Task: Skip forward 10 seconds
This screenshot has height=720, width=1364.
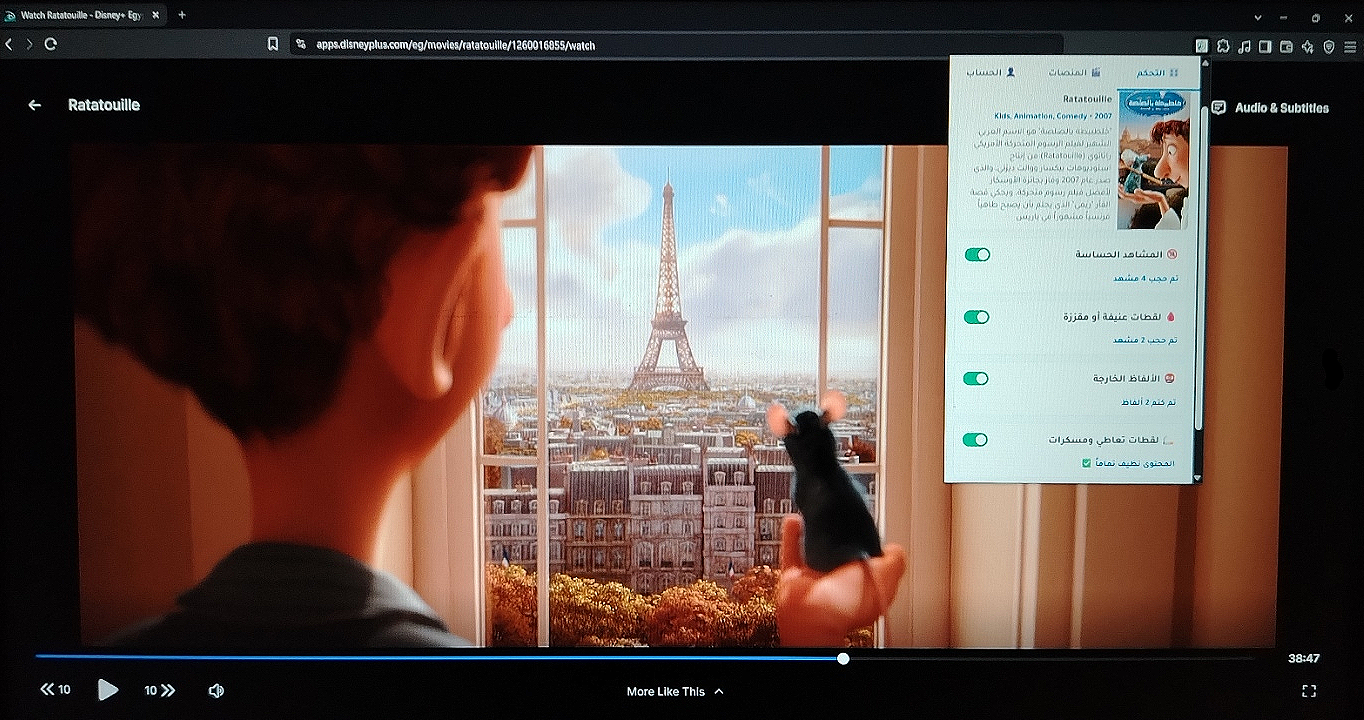Action: click(160, 690)
